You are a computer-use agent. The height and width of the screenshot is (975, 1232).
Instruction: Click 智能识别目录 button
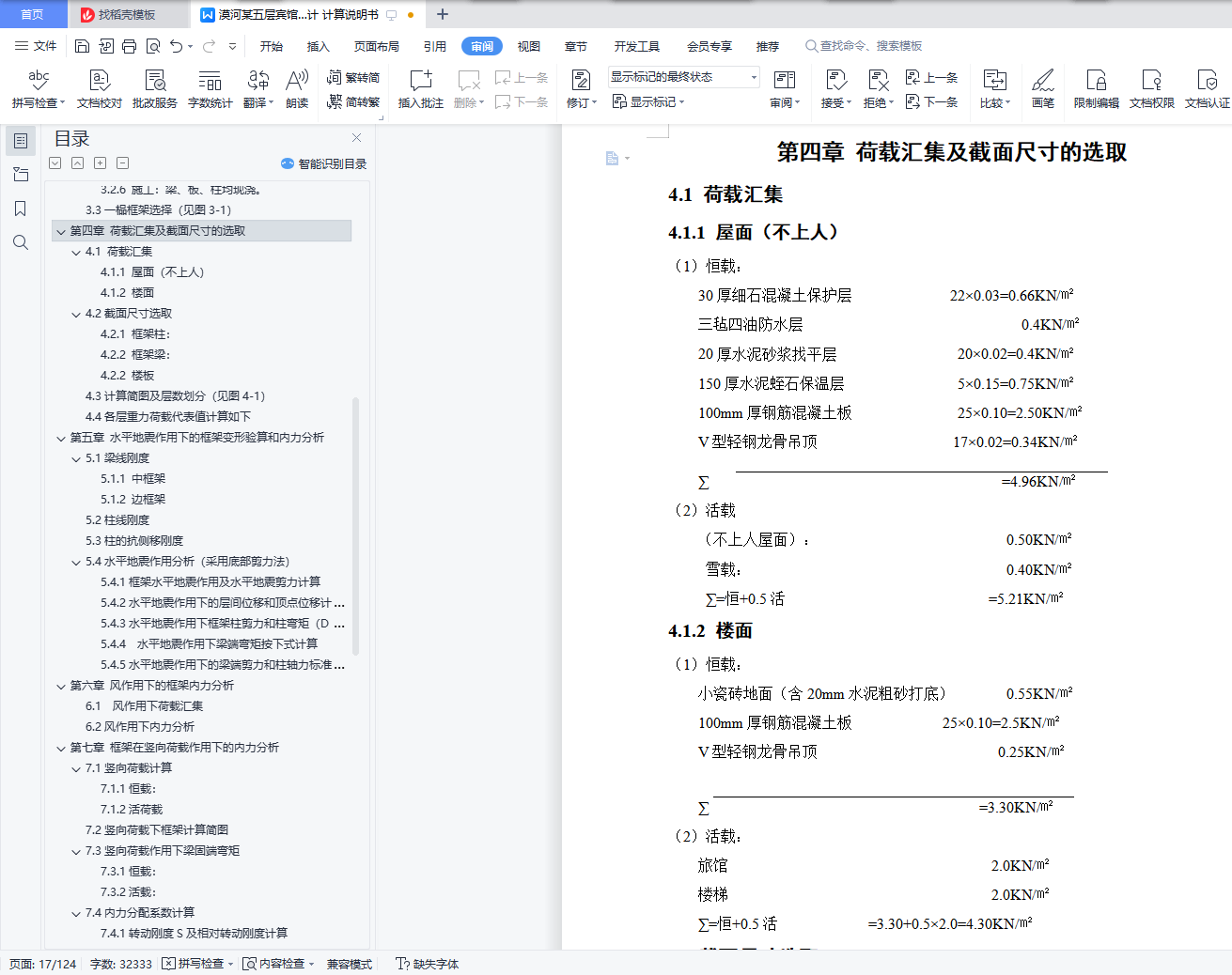pos(323,163)
